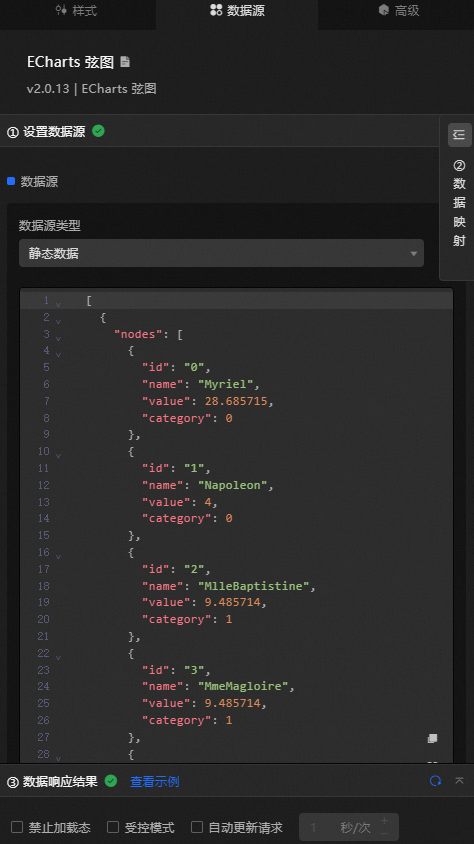Check the 自动更新请求 option
474x844 pixels.
[197, 827]
